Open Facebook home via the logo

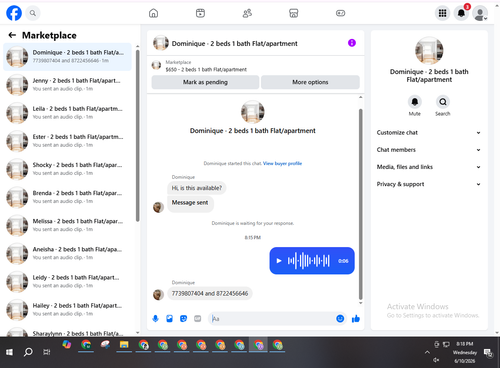coord(14,13)
